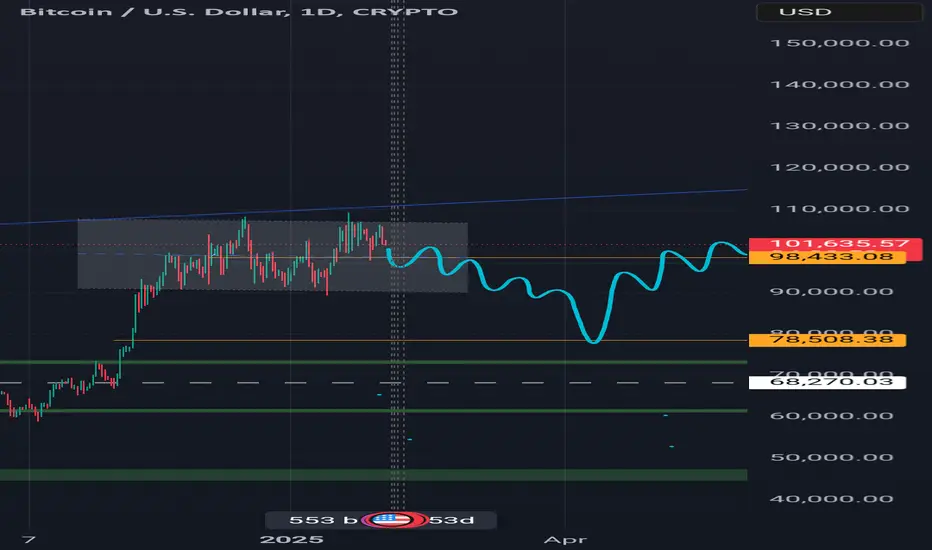Click the 140,000.00 price axis label
The width and height of the screenshot is (932, 550).
[x=840, y=84]
